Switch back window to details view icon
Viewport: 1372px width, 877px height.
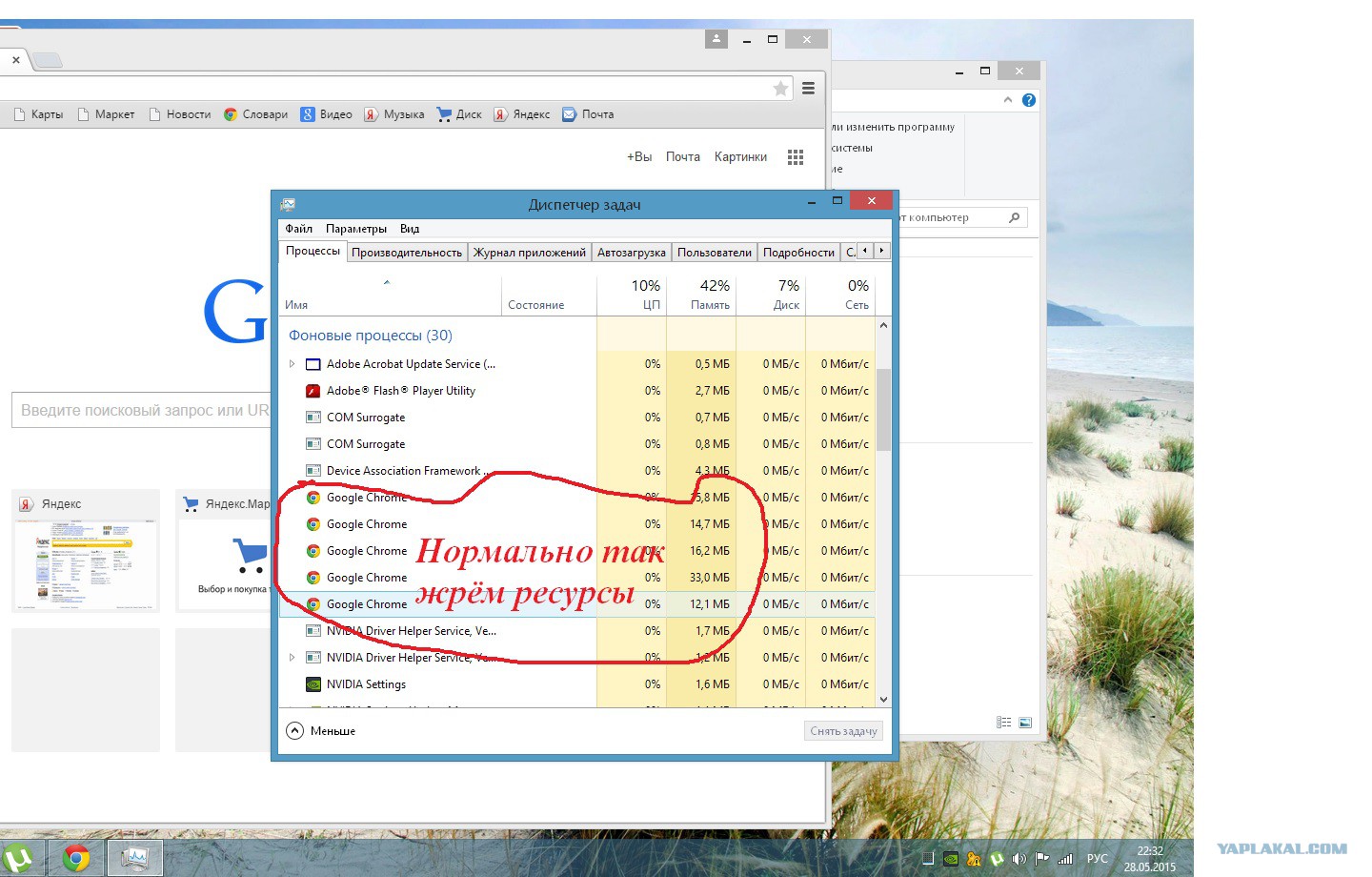[1003, 723]
